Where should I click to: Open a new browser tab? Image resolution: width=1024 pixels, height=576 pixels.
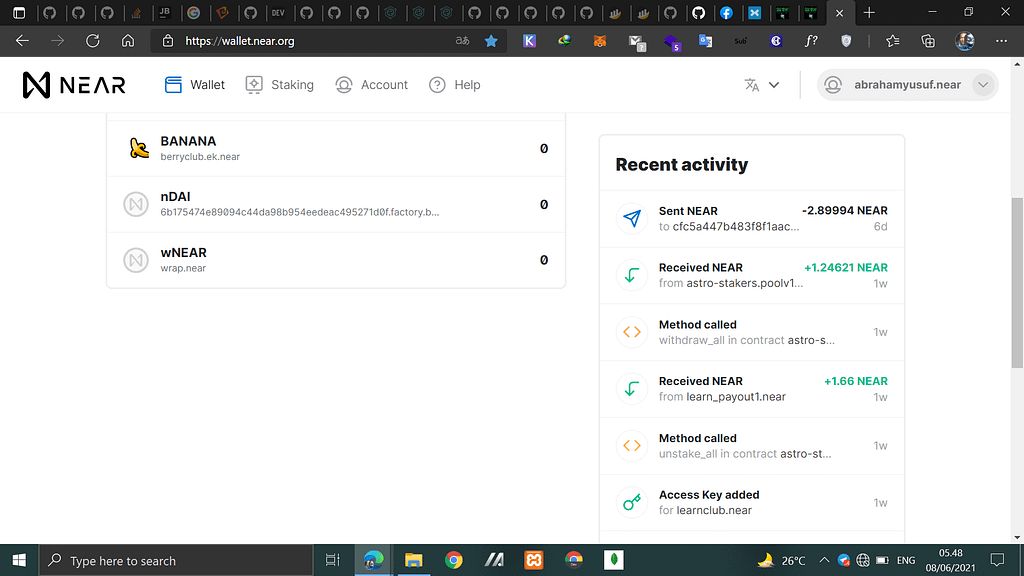click(869, 12)
